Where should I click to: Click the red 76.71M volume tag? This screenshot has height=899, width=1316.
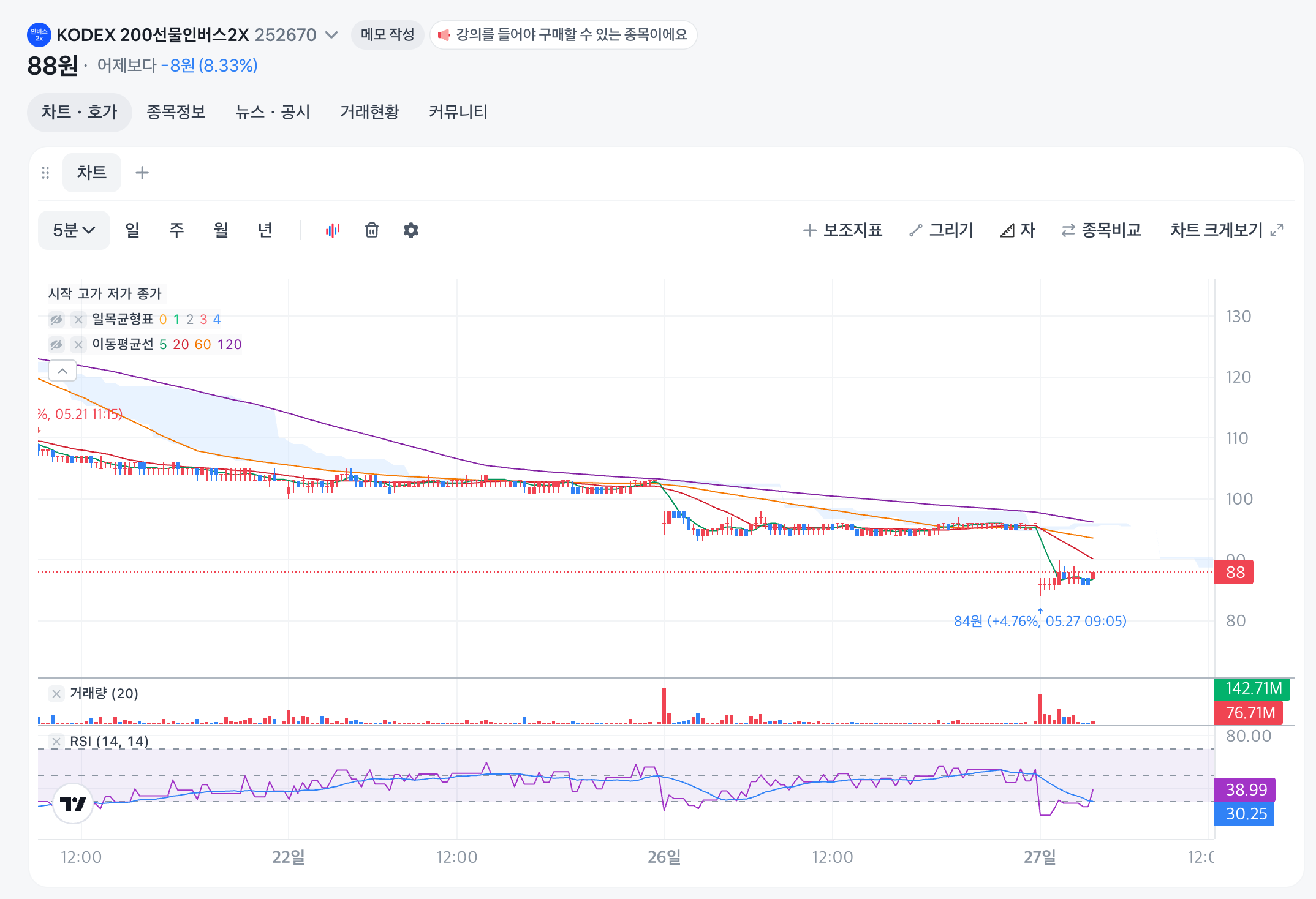(x=1249, y=713)
